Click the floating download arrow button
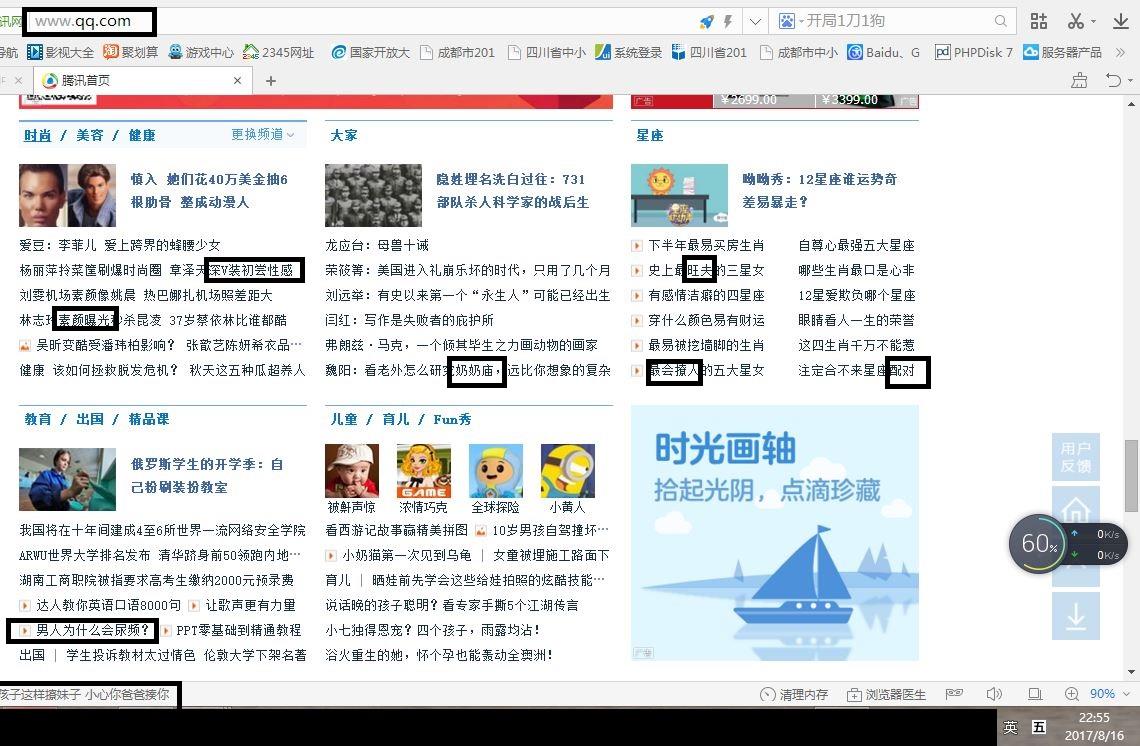The height and width of the screenshot is (746, 1140). (x=1075, y=616)
